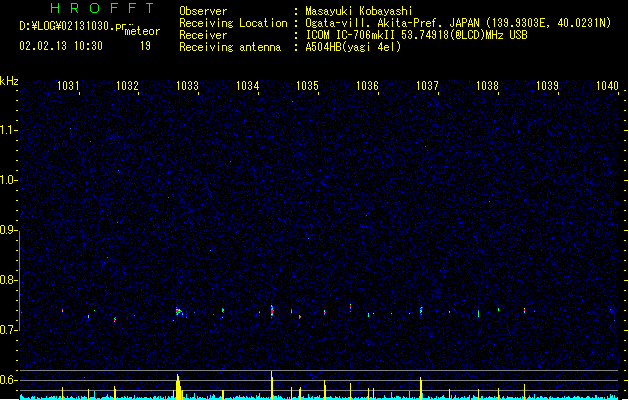Image resolution: width=629 pixels, height=400 pixels.
Task: Select the Ogata-vill. Akita-Pref. JAPAN location text
Action: tap(458, 23)
